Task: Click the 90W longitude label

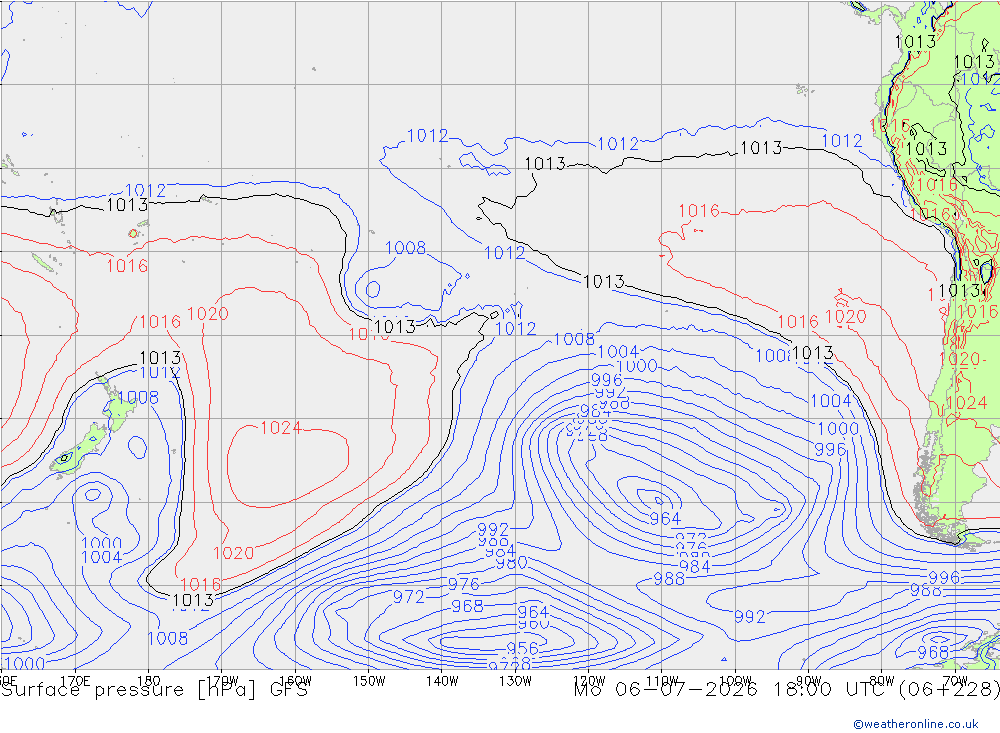Action: point(809,681)
